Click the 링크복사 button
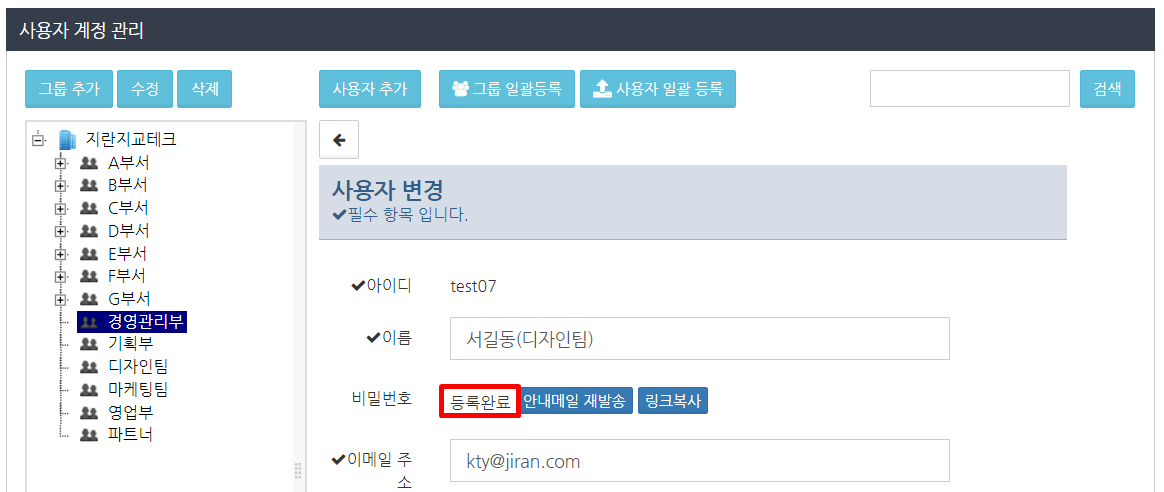This screenshot has height=492, width=1164. pos(673,401)
